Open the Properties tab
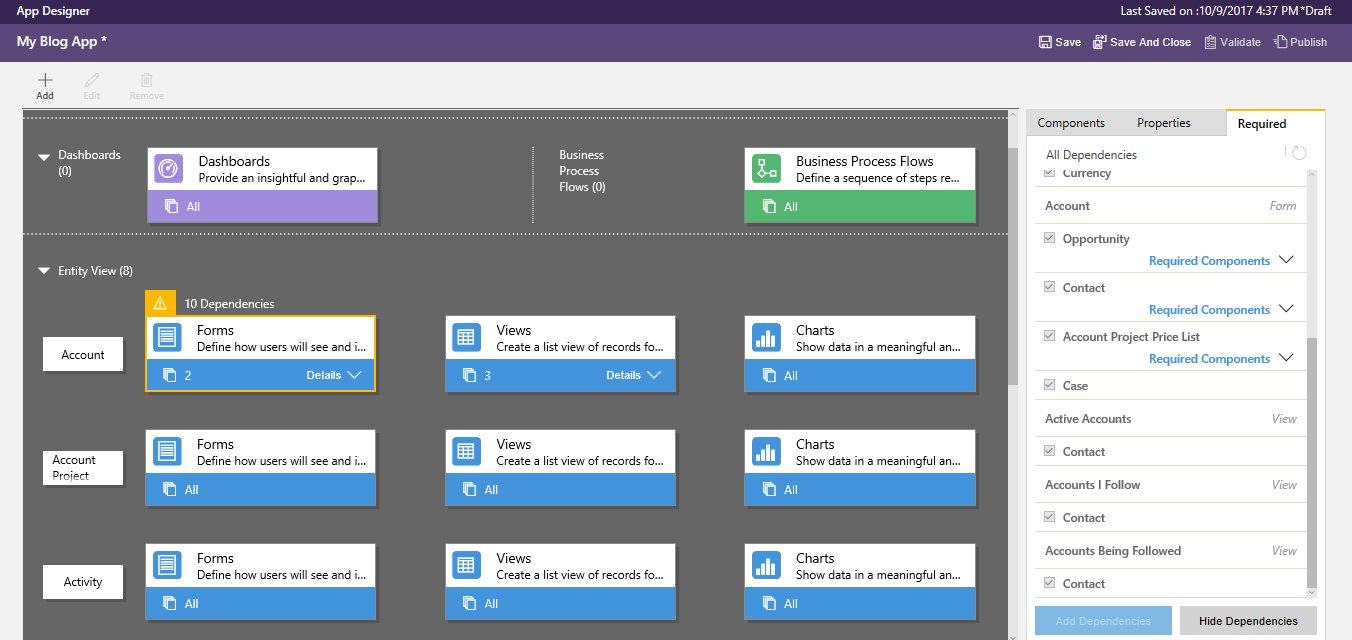Screen dimensions: 1352x640 click(x=1163, y=123)
